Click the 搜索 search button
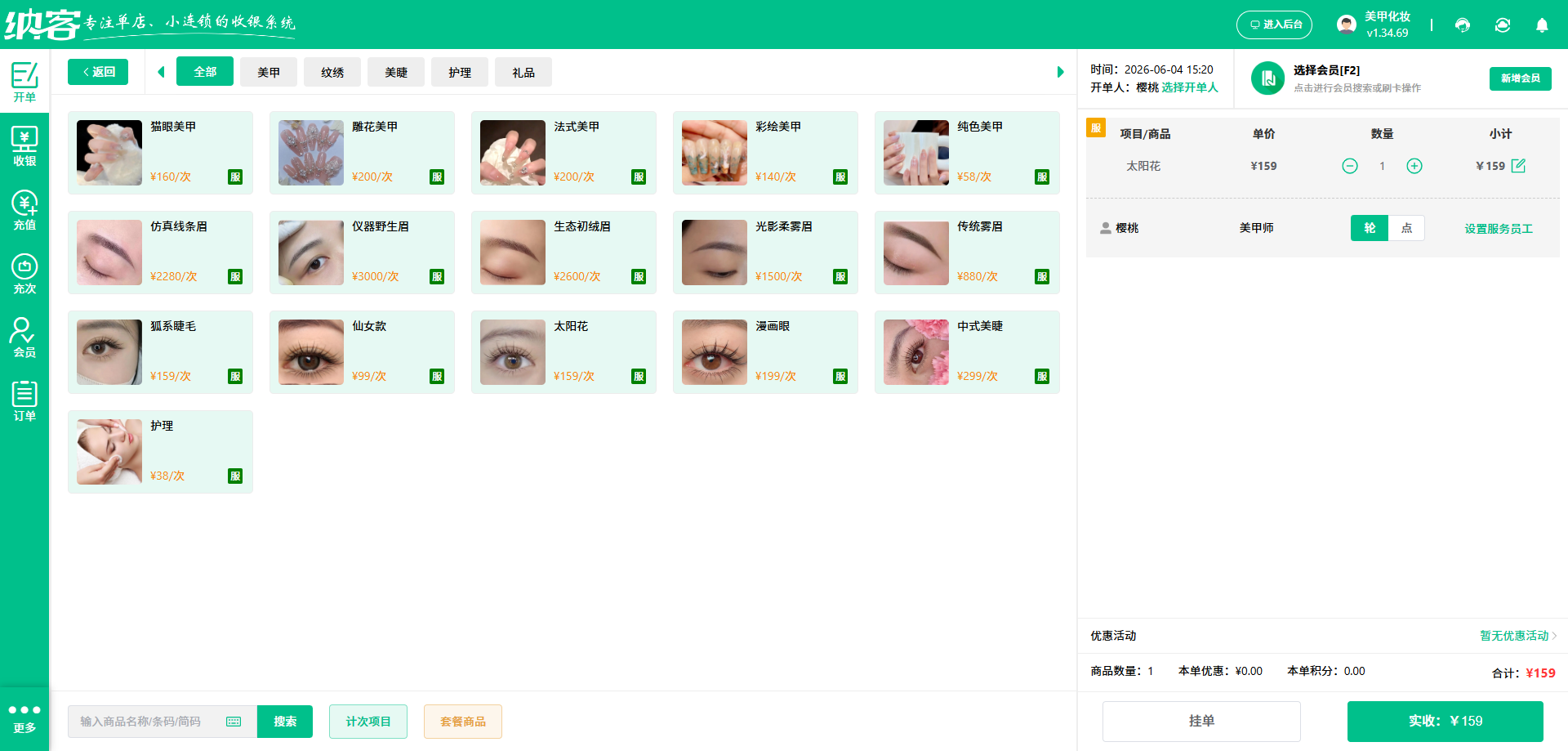The height and width of the screenshot is (751, 1568). point(285,722)
